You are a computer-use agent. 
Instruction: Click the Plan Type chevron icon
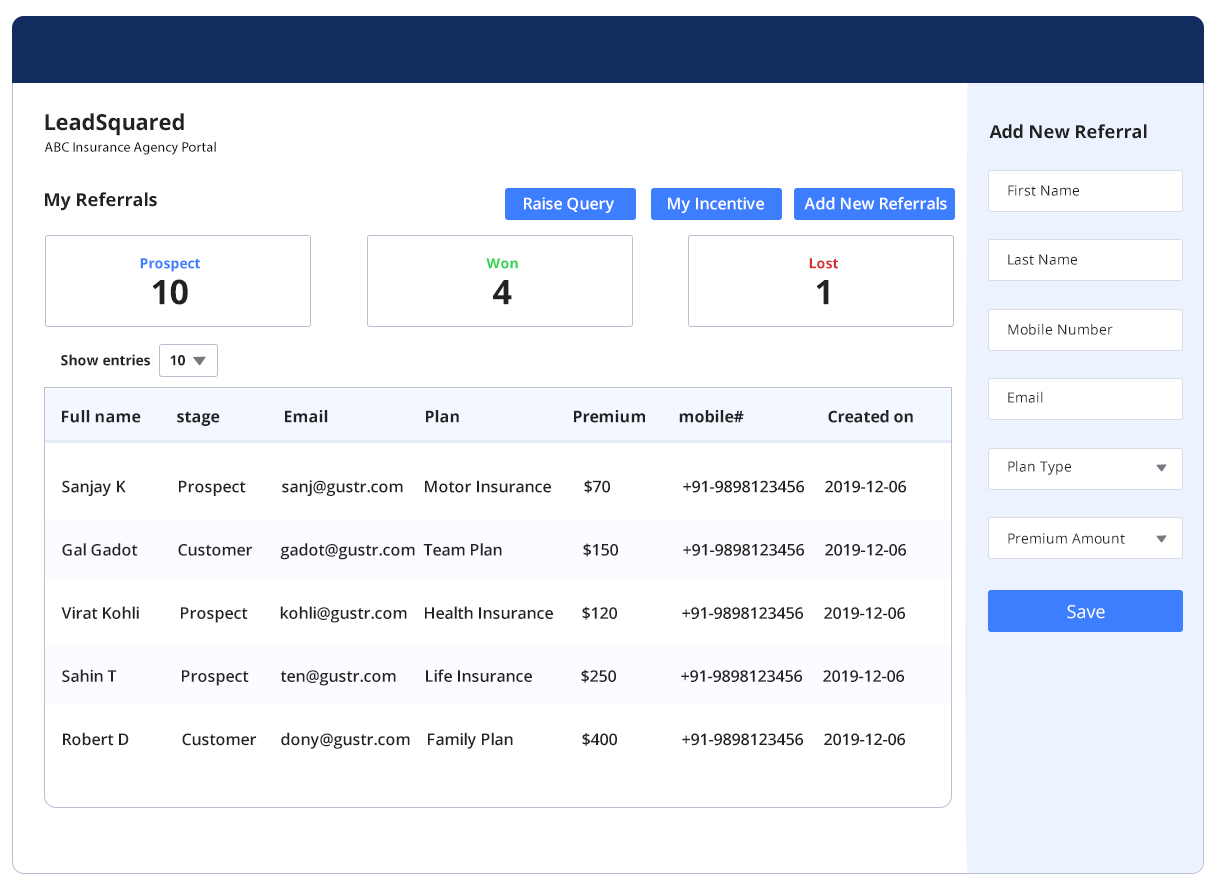(1161, 467)
